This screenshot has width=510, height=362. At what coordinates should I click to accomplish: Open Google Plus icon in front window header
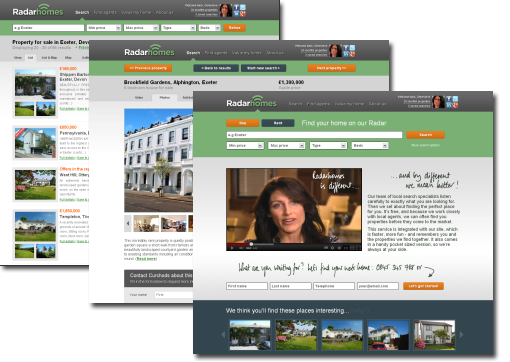click(x=455, y=105)
